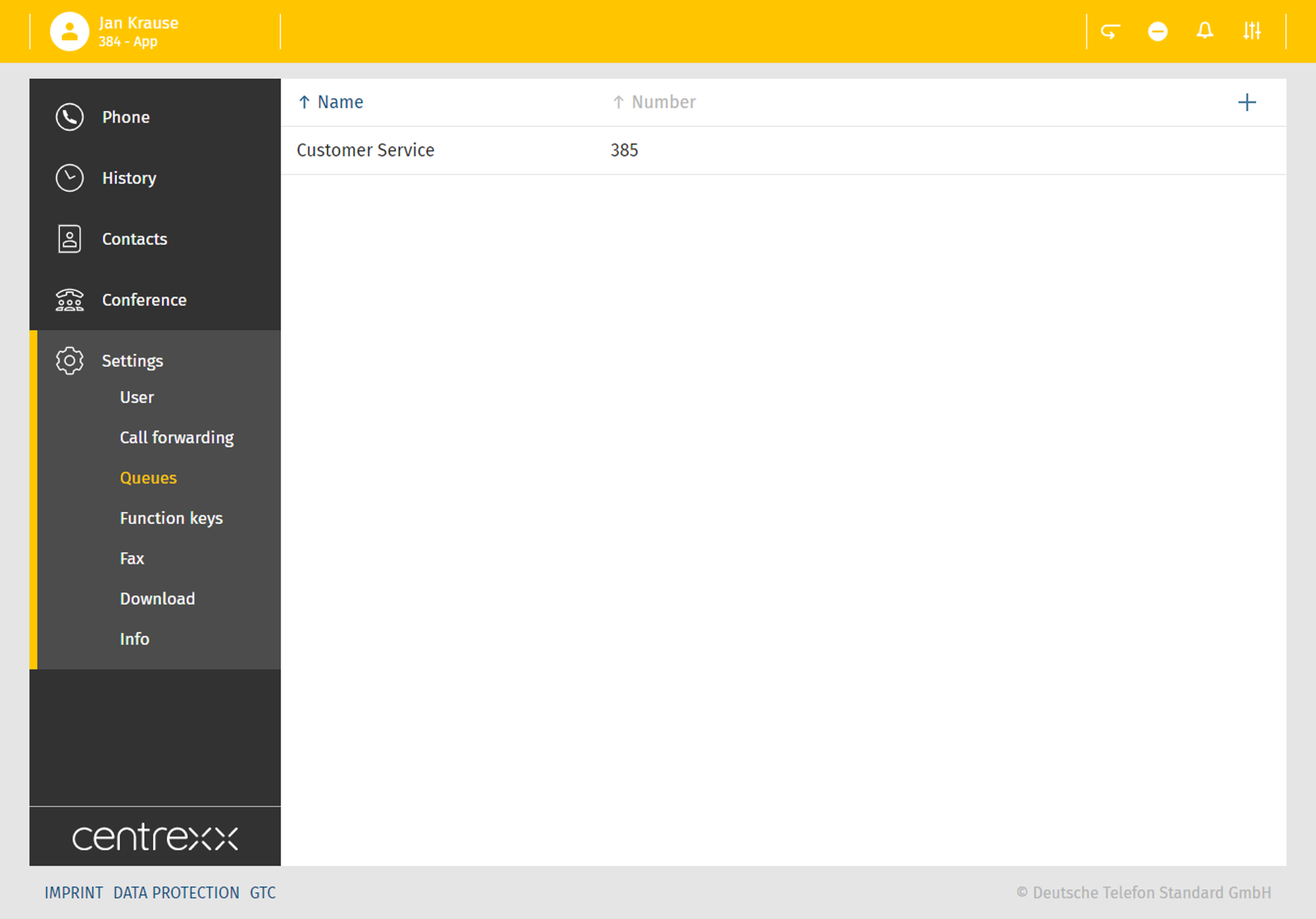This screenshot has width=1316, height=919.
Task: Sort queue list by Number column
Action: coord(663,102)
